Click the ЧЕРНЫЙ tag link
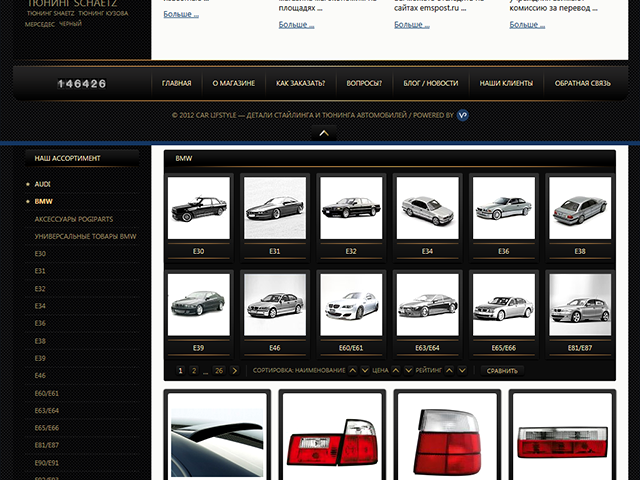This screenshot has height=480, width=640. 71,24
